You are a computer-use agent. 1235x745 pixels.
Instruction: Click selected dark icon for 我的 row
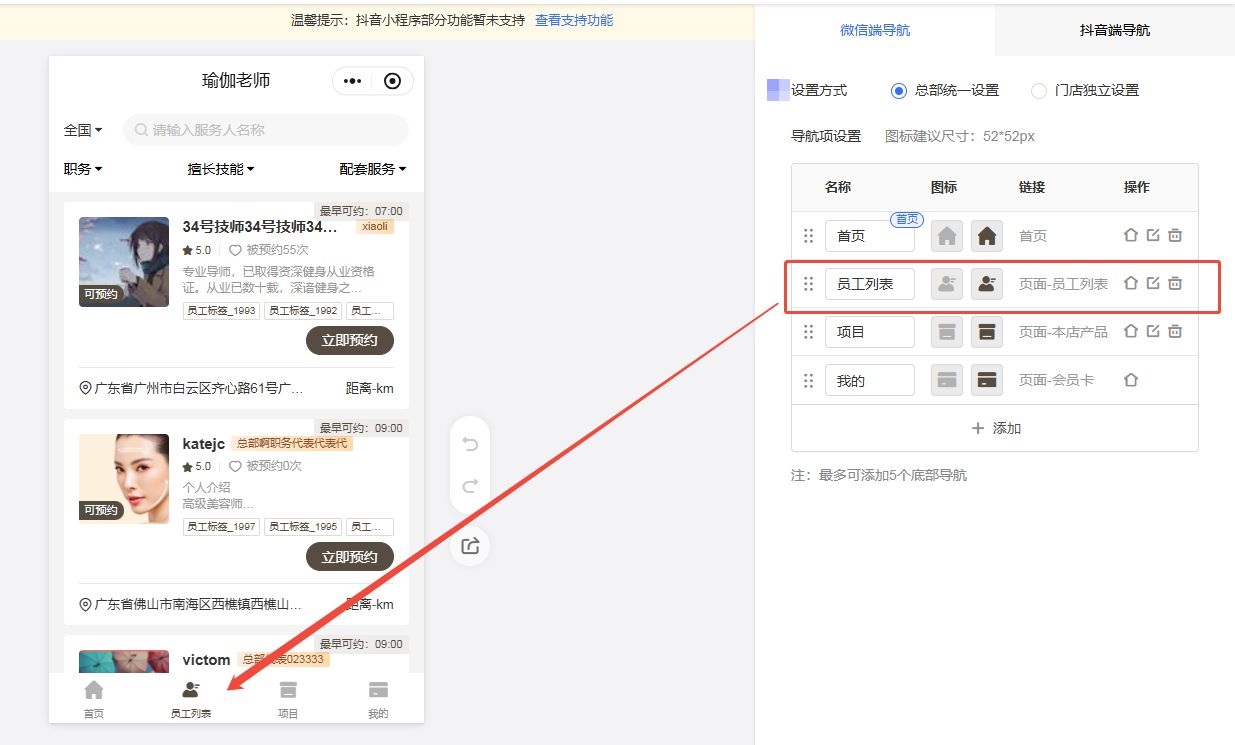click(x=987, y=380)
